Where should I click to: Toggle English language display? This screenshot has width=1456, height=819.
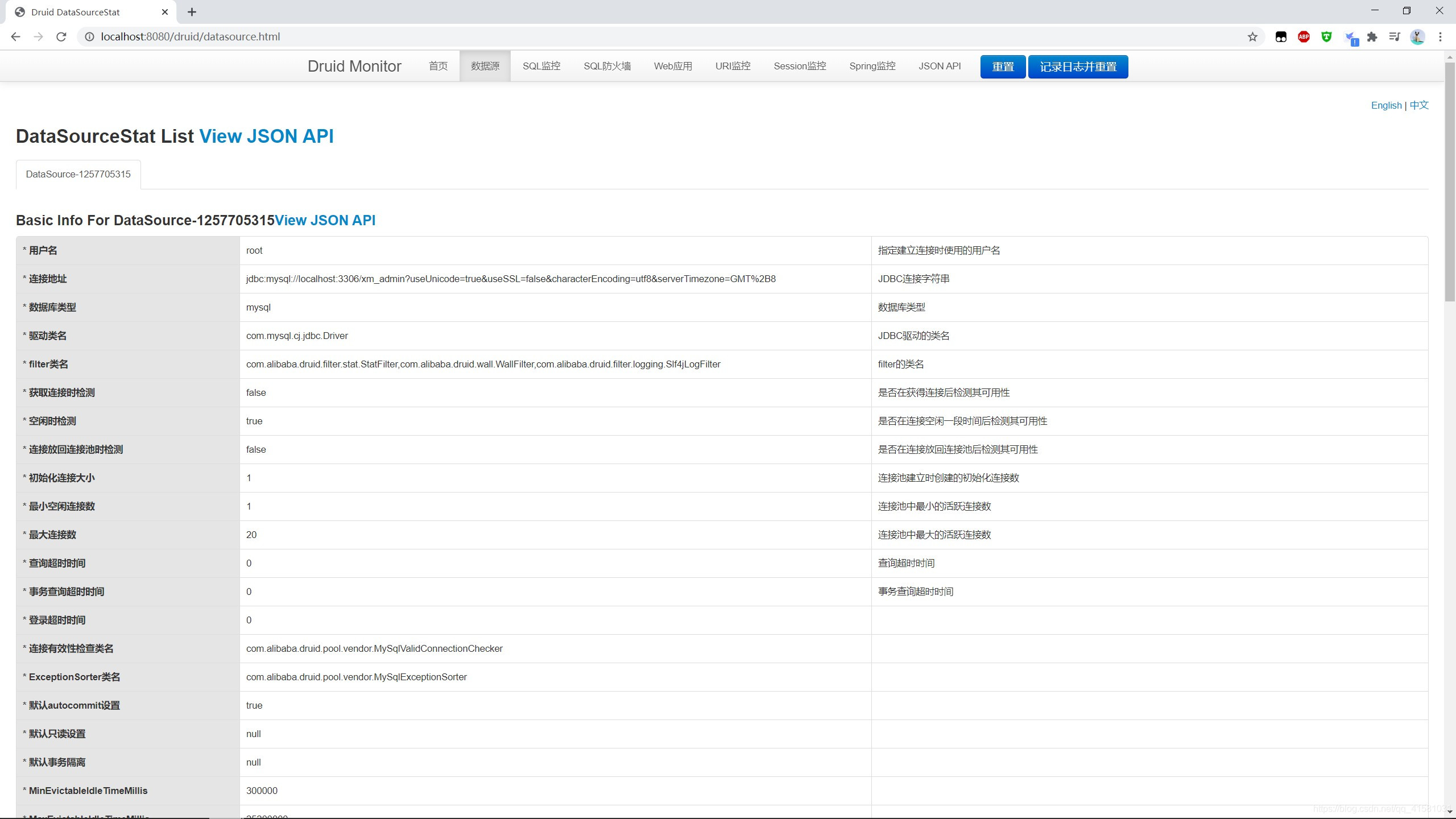(x=1386, y=104)
